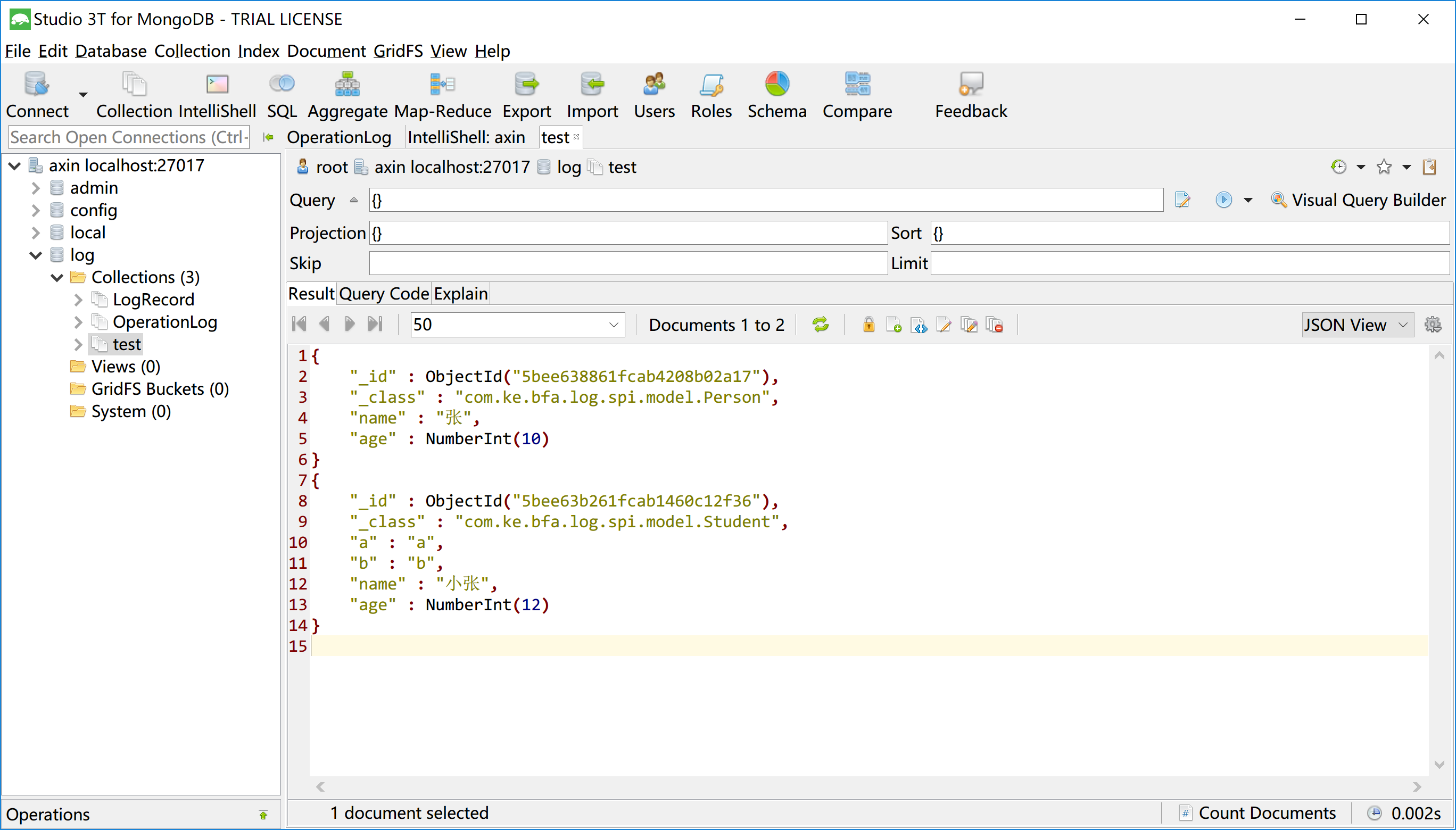Click the Export toolbar button
1456x830 pixels.
point(526,95)
